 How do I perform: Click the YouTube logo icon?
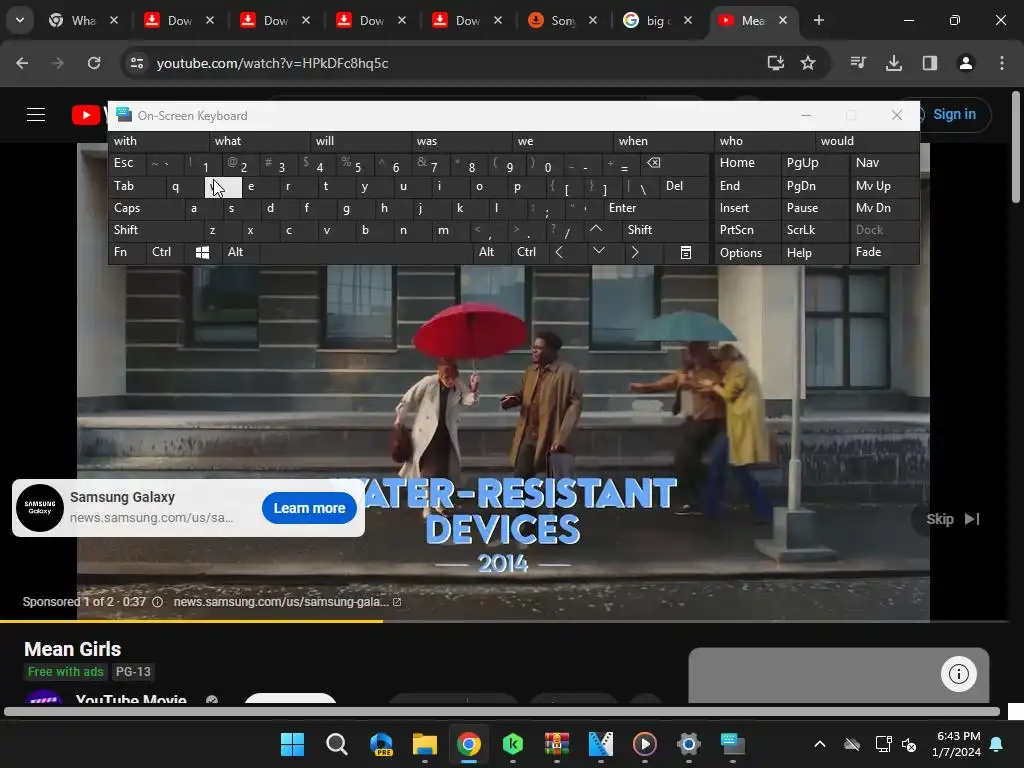pyautogui.click(x=86, y=115)
